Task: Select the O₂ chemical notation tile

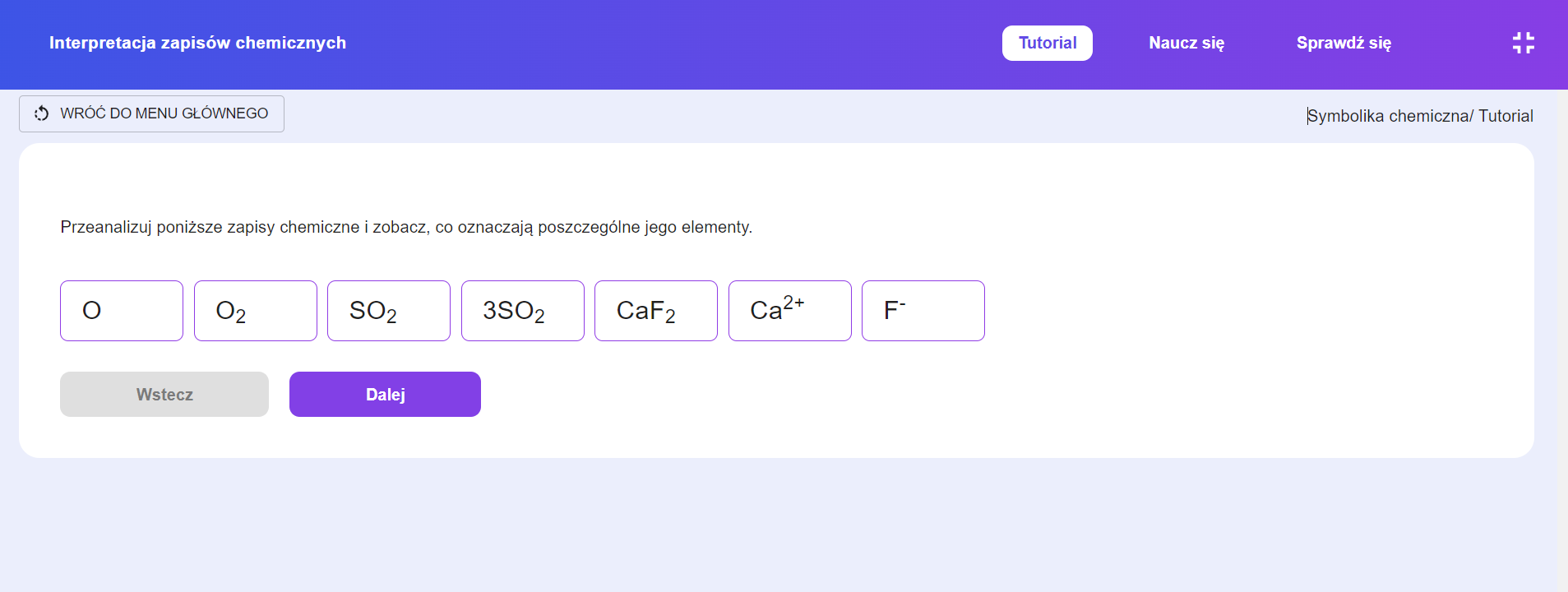Action: (255, 311)
